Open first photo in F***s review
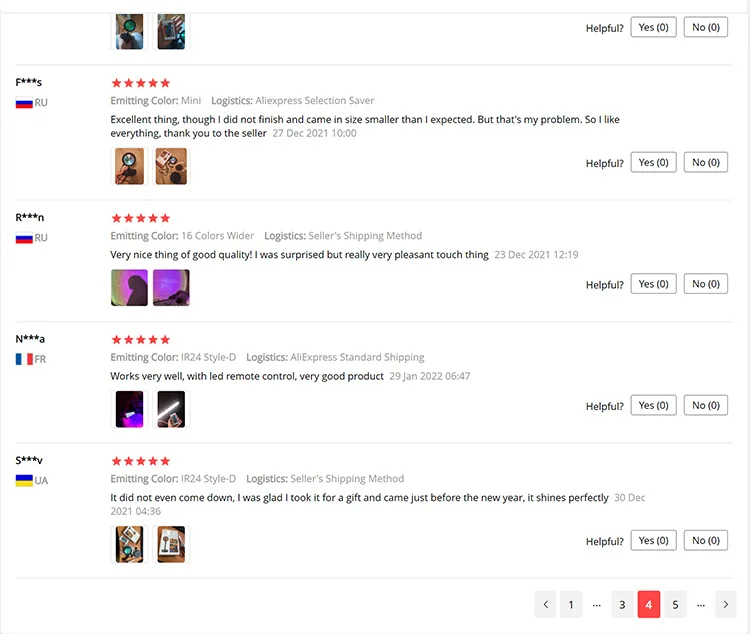 click(129, 167)
